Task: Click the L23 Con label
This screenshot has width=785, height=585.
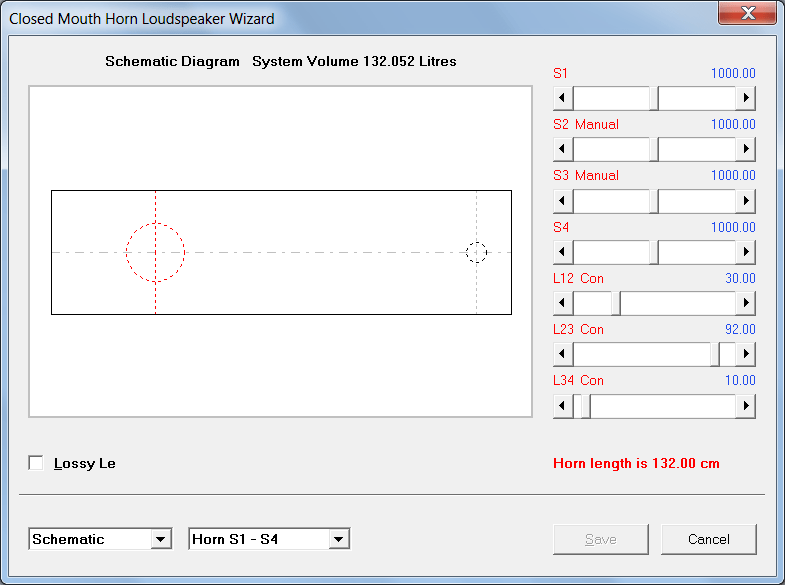Action: (x=578, y=329)
